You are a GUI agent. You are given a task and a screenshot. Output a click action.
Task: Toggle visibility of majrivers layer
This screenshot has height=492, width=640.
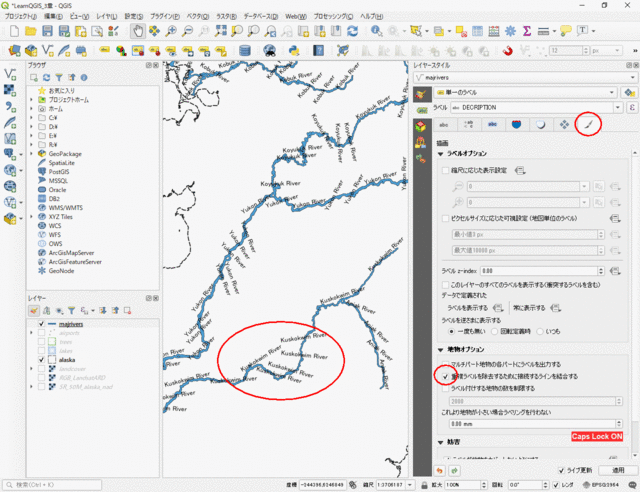point(41,324)
